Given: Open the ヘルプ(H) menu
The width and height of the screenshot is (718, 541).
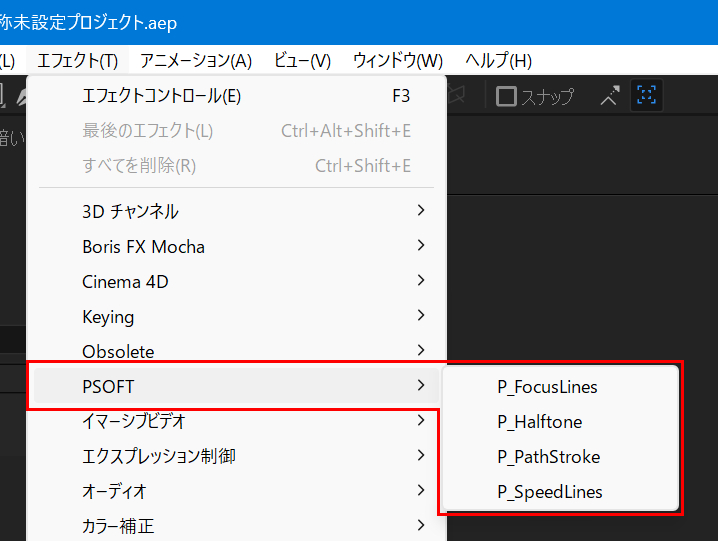Looking at the screenshot, I should 498,60.
